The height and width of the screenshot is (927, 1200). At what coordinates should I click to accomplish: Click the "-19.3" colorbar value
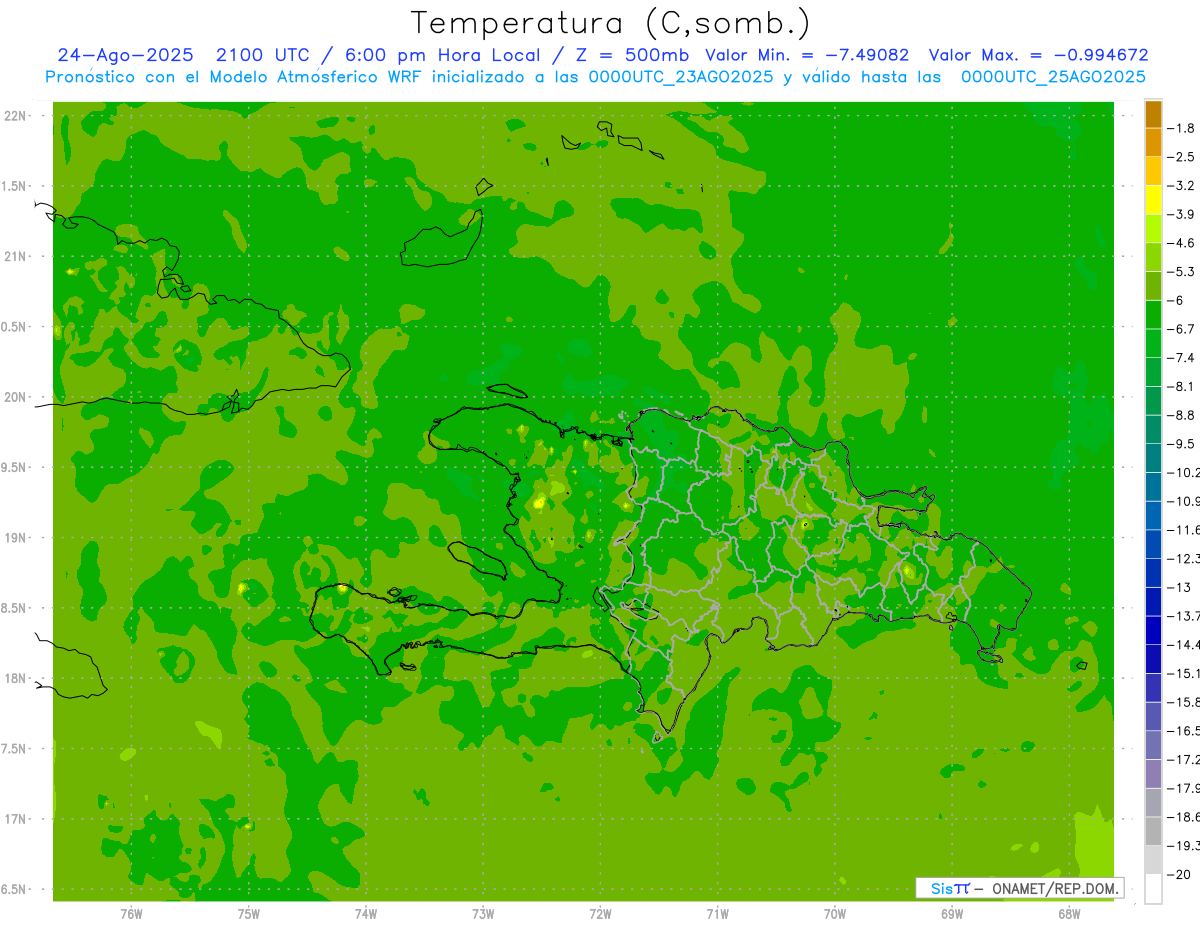click(1184, 846)
